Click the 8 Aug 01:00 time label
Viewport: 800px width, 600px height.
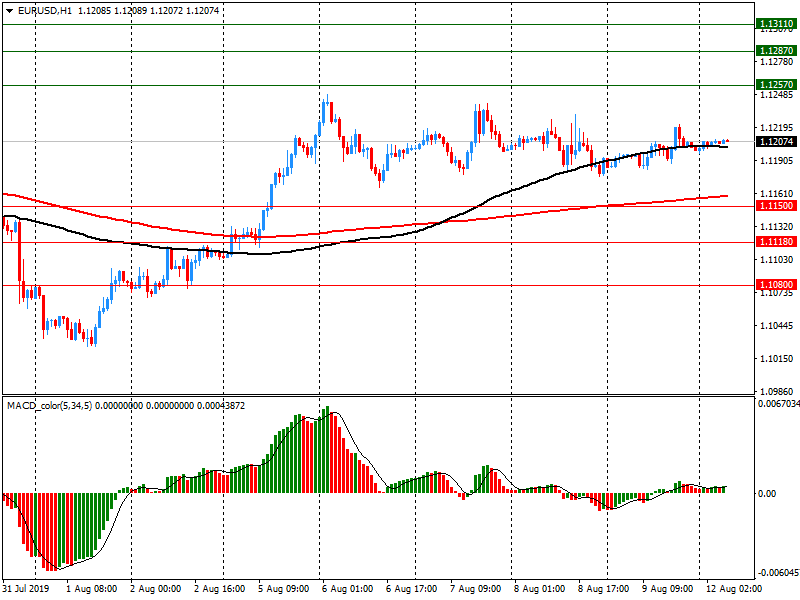pyautogui.click(x=539, y=589)
